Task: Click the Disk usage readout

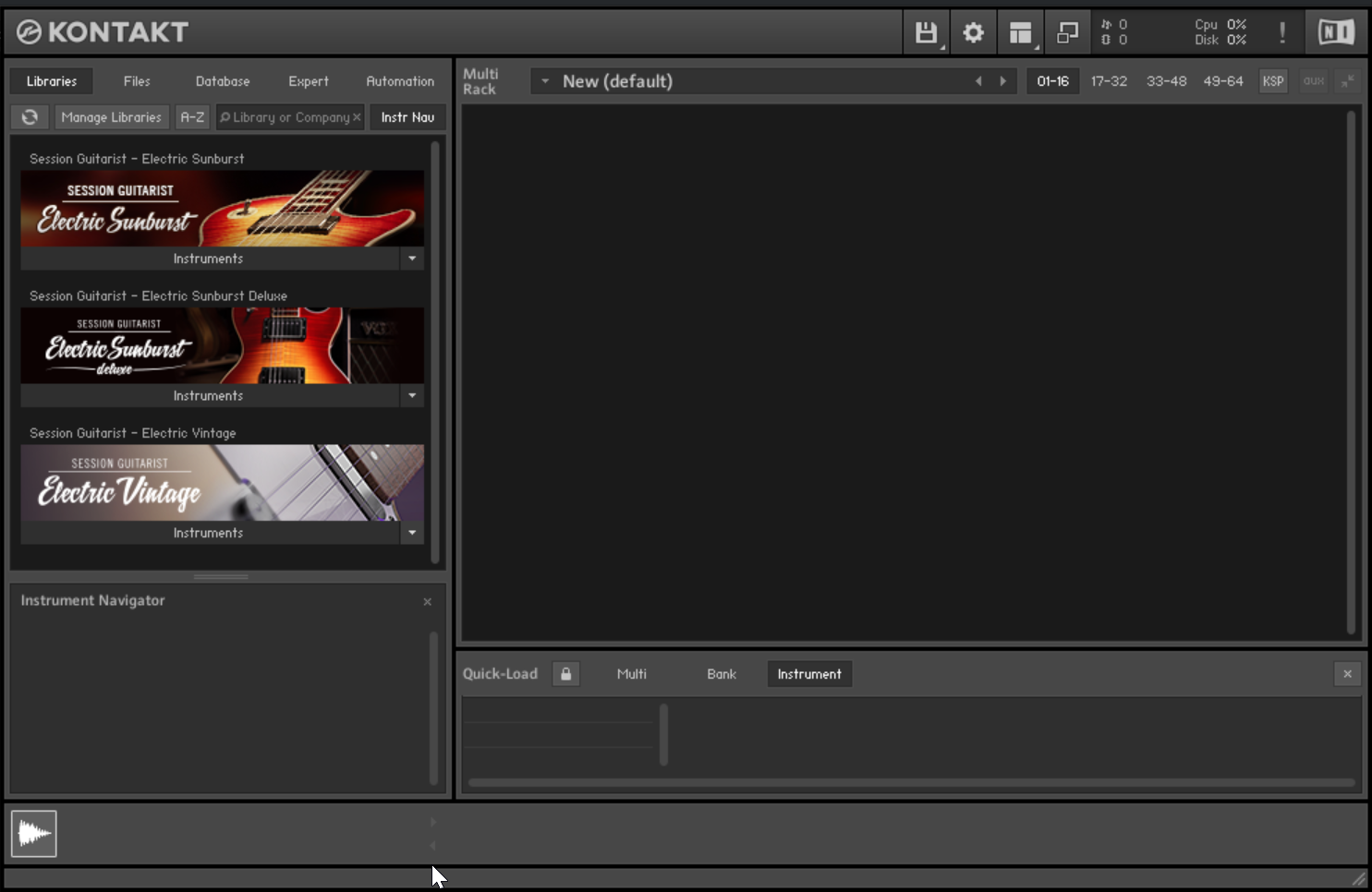Action: [x=1220, y=40]
